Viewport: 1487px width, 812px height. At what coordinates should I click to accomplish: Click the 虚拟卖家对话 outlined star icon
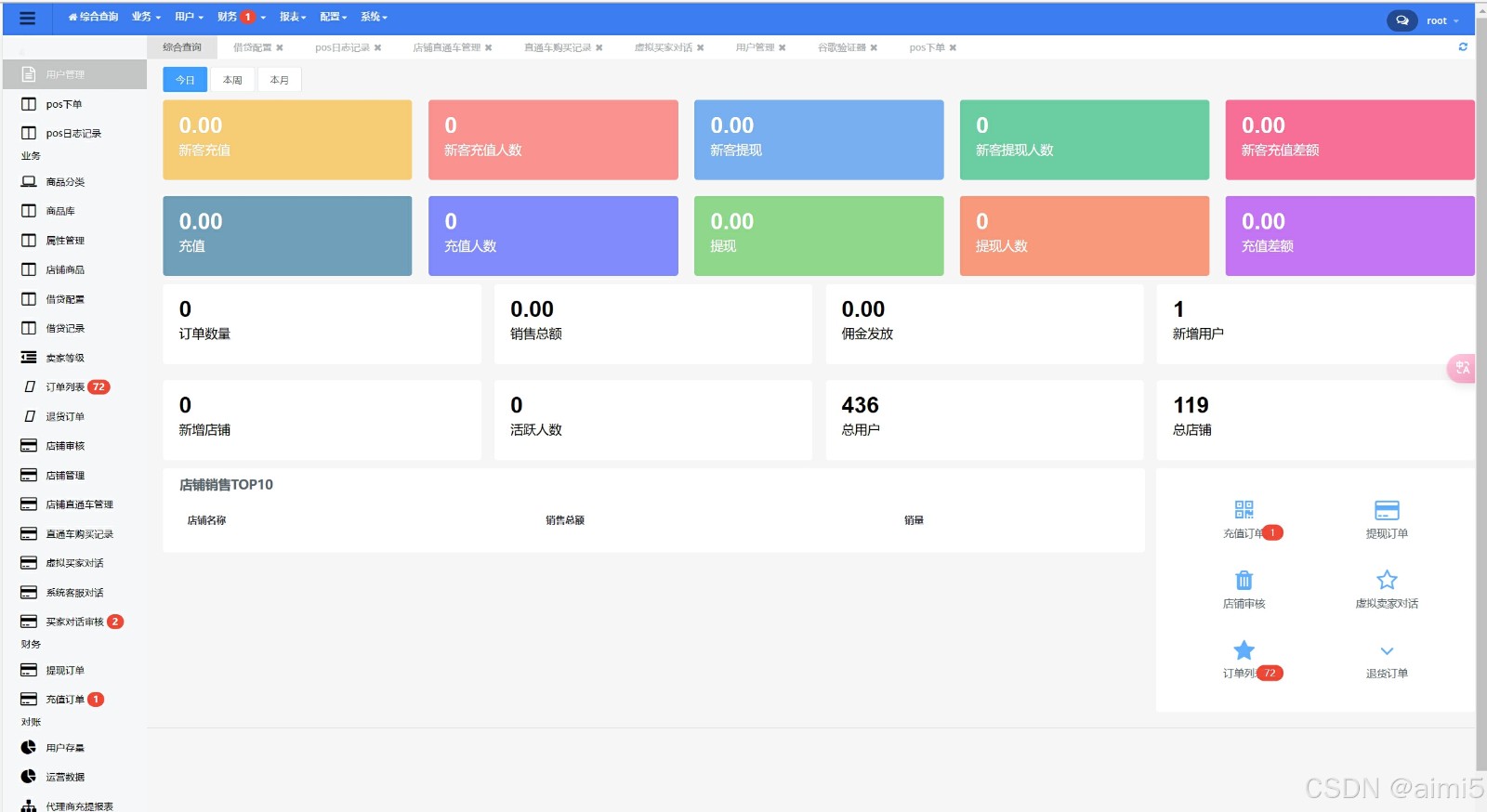coord(1386,581)
